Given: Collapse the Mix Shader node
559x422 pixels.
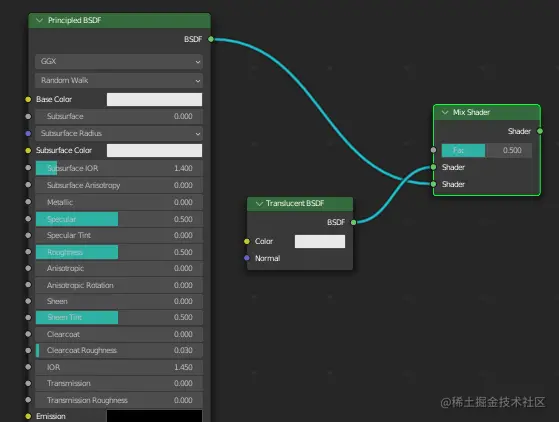Looking at the screenshot, I should [445, 112].
